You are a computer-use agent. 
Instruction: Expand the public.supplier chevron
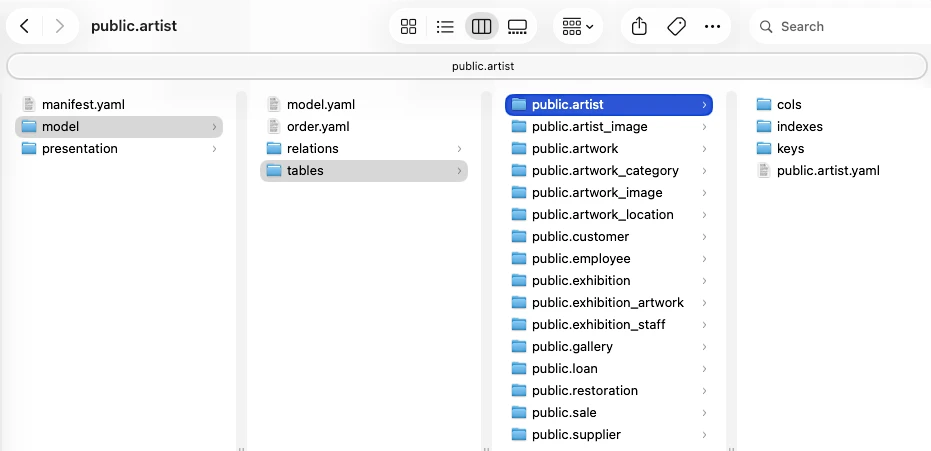tap(704, 434)
